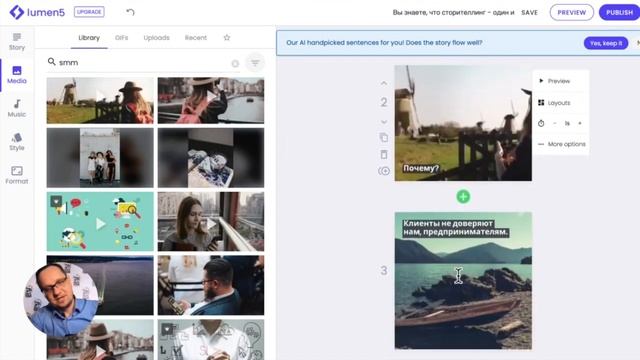Click the Lumen5 logo

click(x=37, y=12)
